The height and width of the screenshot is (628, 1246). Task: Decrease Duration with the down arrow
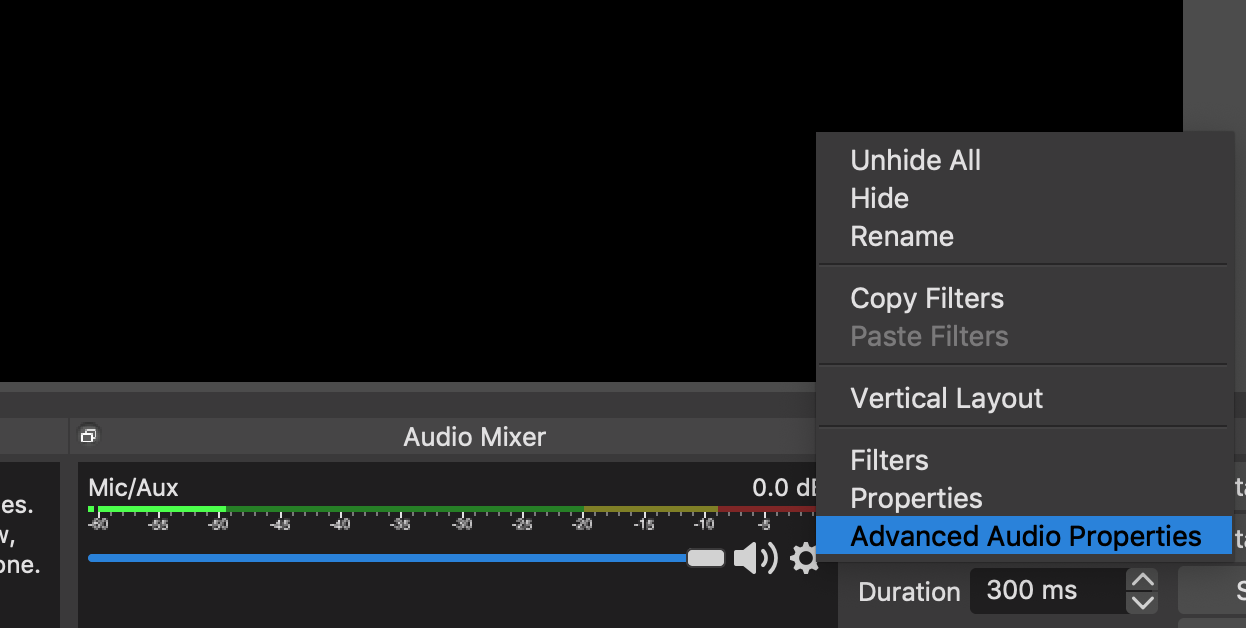(1142, 602)
